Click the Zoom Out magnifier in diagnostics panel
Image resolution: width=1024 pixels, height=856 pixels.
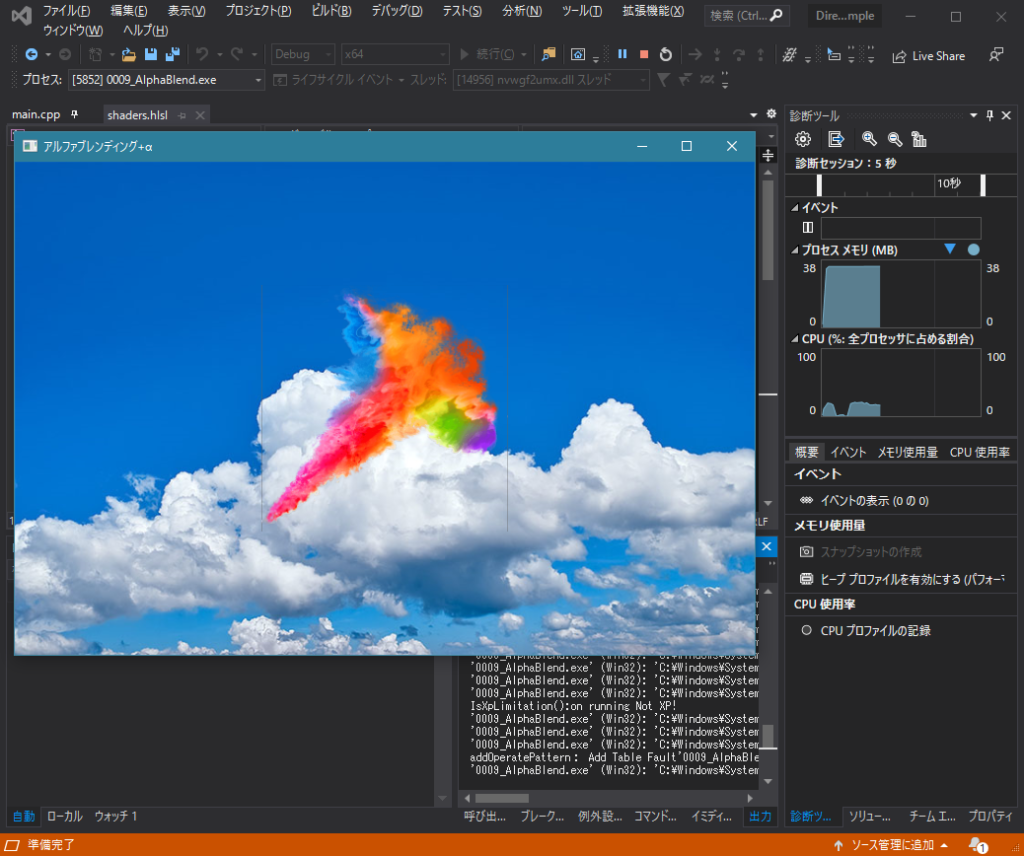tap(896, 139)
